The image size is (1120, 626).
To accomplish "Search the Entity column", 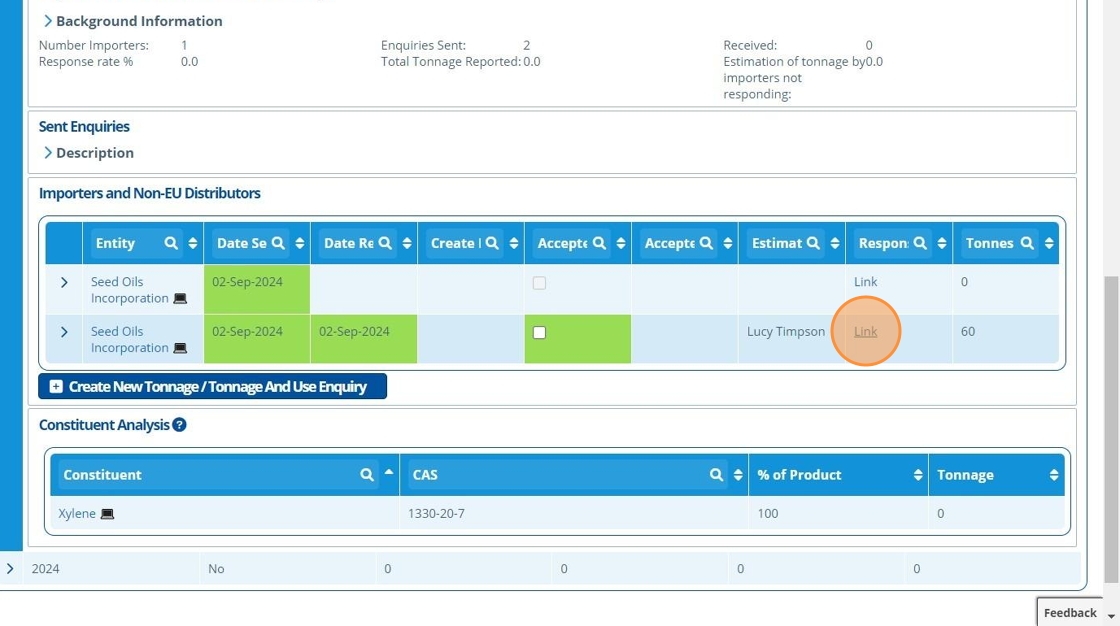I will point(171,243).
